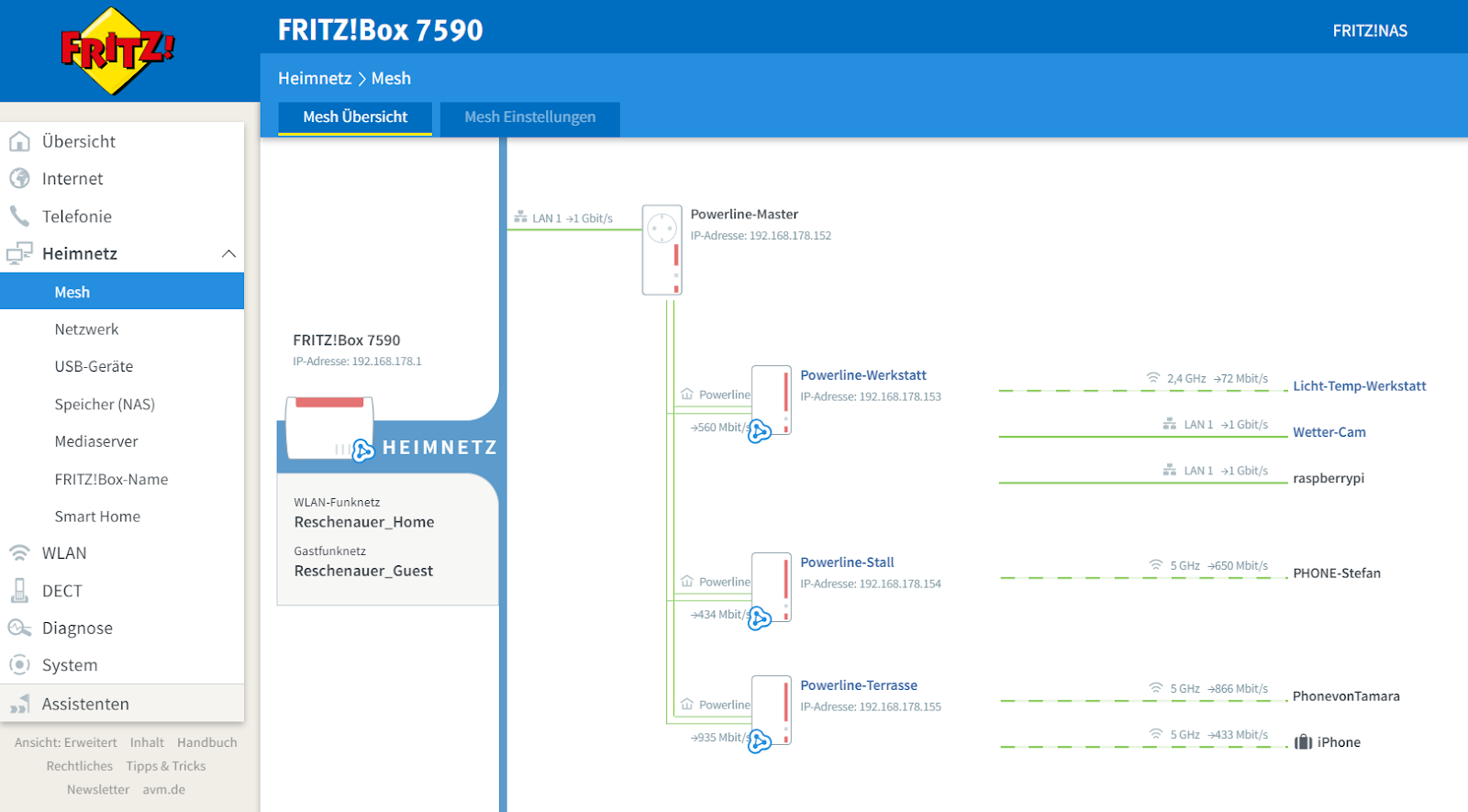Image resolution: width=1468 pixels, height=812 pixels.
Task: Click the FRITZ!Box 7590 router image
Action: point(329,428)
